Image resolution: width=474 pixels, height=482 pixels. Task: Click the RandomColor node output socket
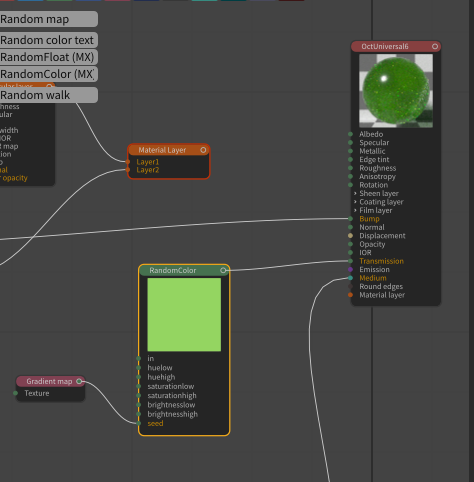(223, 270)
